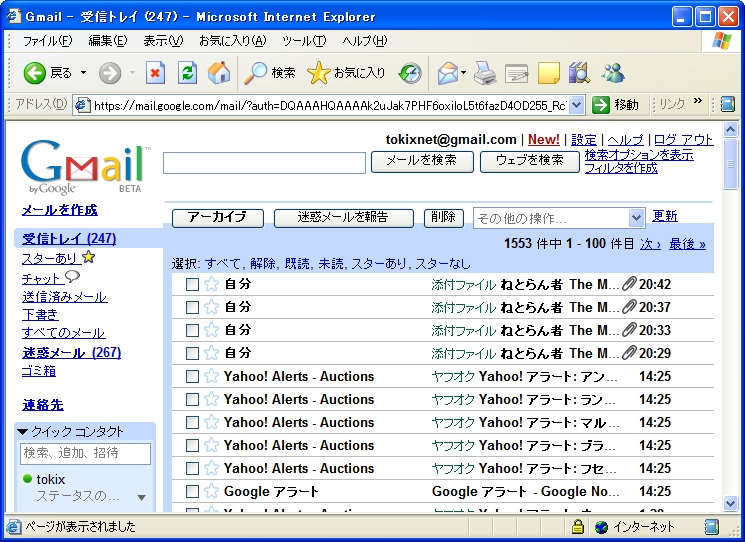Open the Mail icon dropdown arrow
Image resolution: width=745 pixels, height=542 pixels.
[464, 73]
